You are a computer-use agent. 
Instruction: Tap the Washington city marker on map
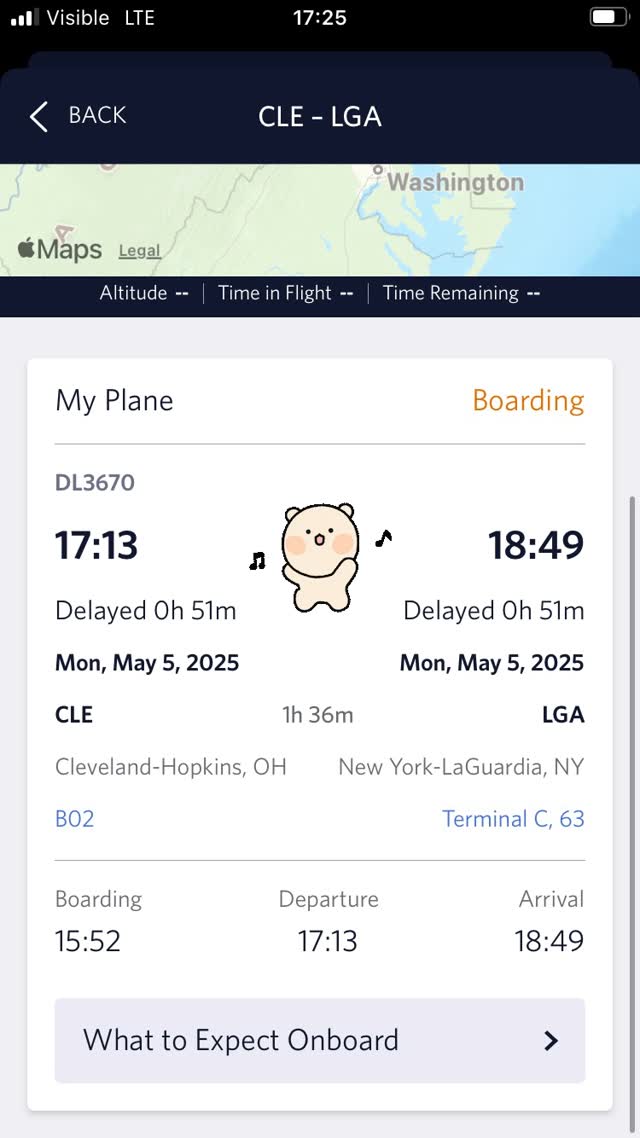[377, 170]
